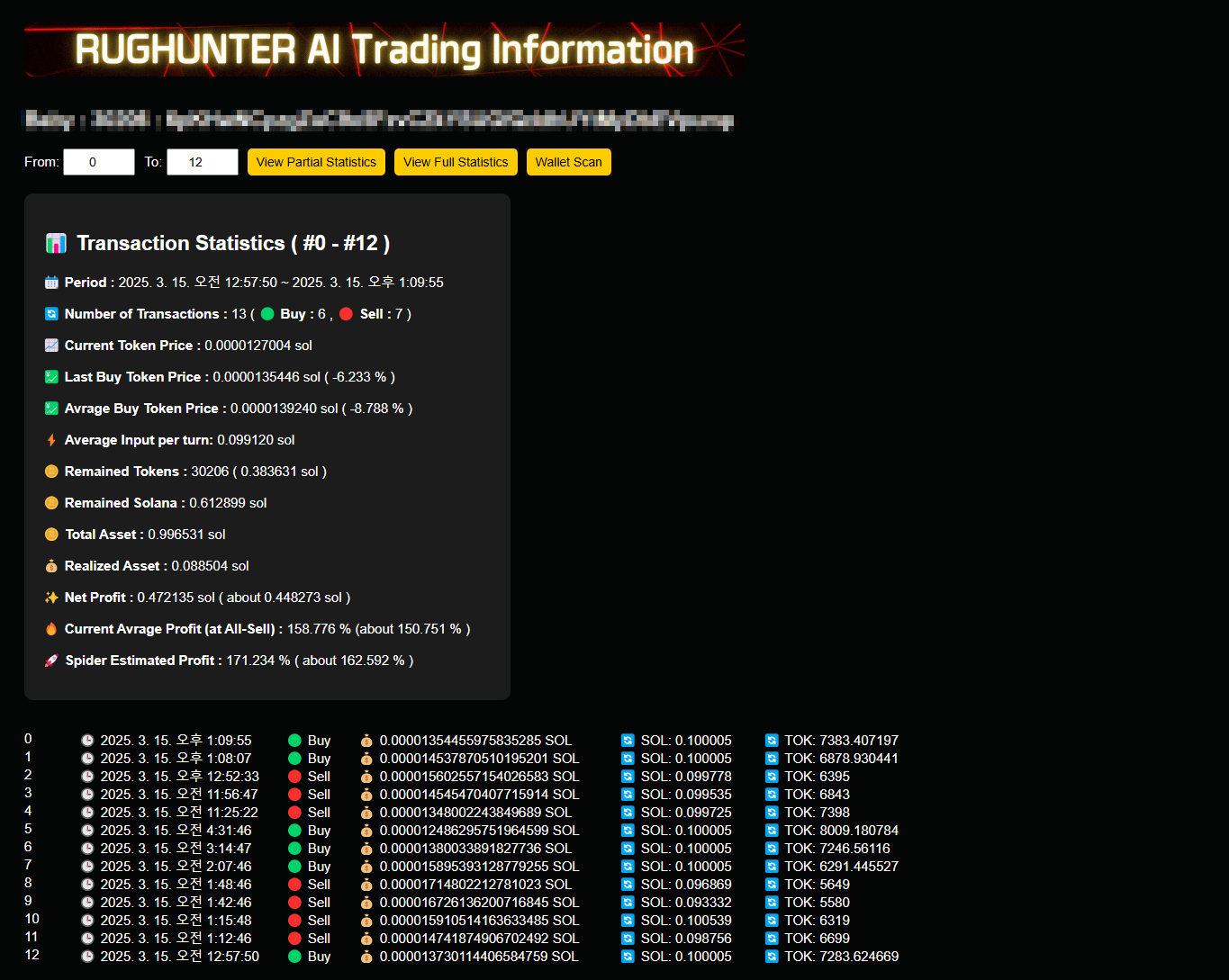Screen dimensions: 1229x980
Task: Select the value SOL: 0.096869
Action: (686, 885)
